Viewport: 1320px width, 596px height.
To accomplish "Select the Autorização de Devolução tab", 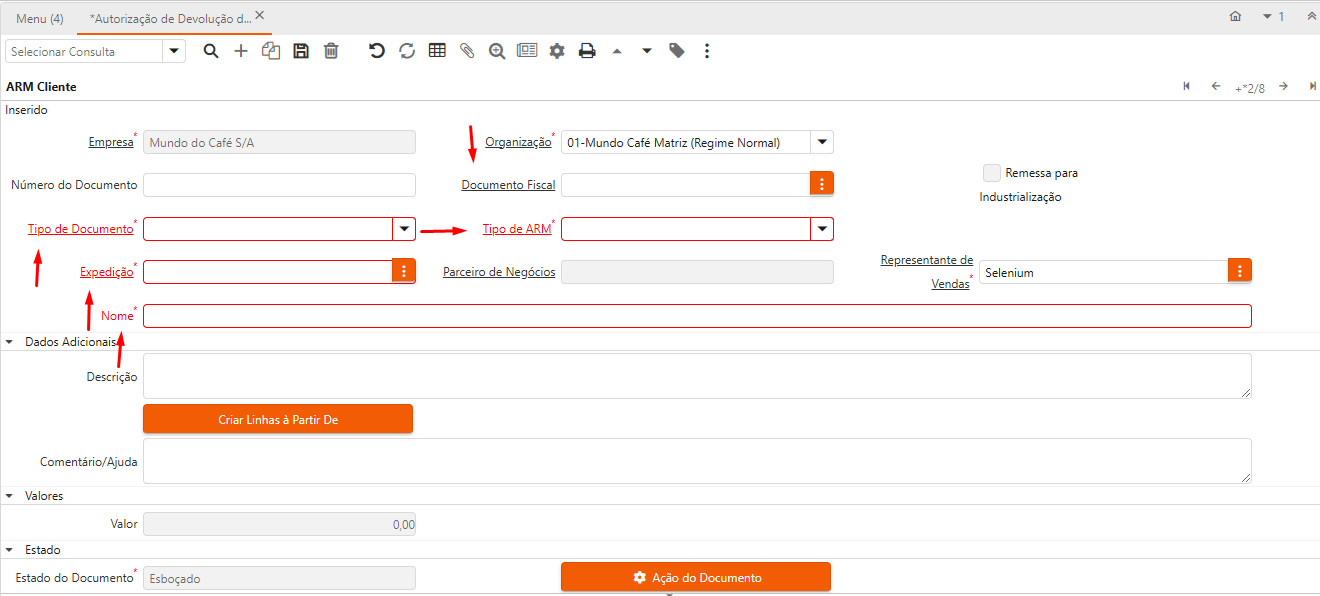I will click(x=170, y=18).
